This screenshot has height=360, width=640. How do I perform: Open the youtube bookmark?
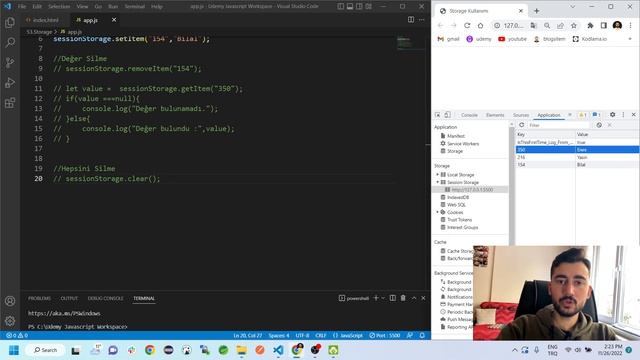click(x=513, y=39)
